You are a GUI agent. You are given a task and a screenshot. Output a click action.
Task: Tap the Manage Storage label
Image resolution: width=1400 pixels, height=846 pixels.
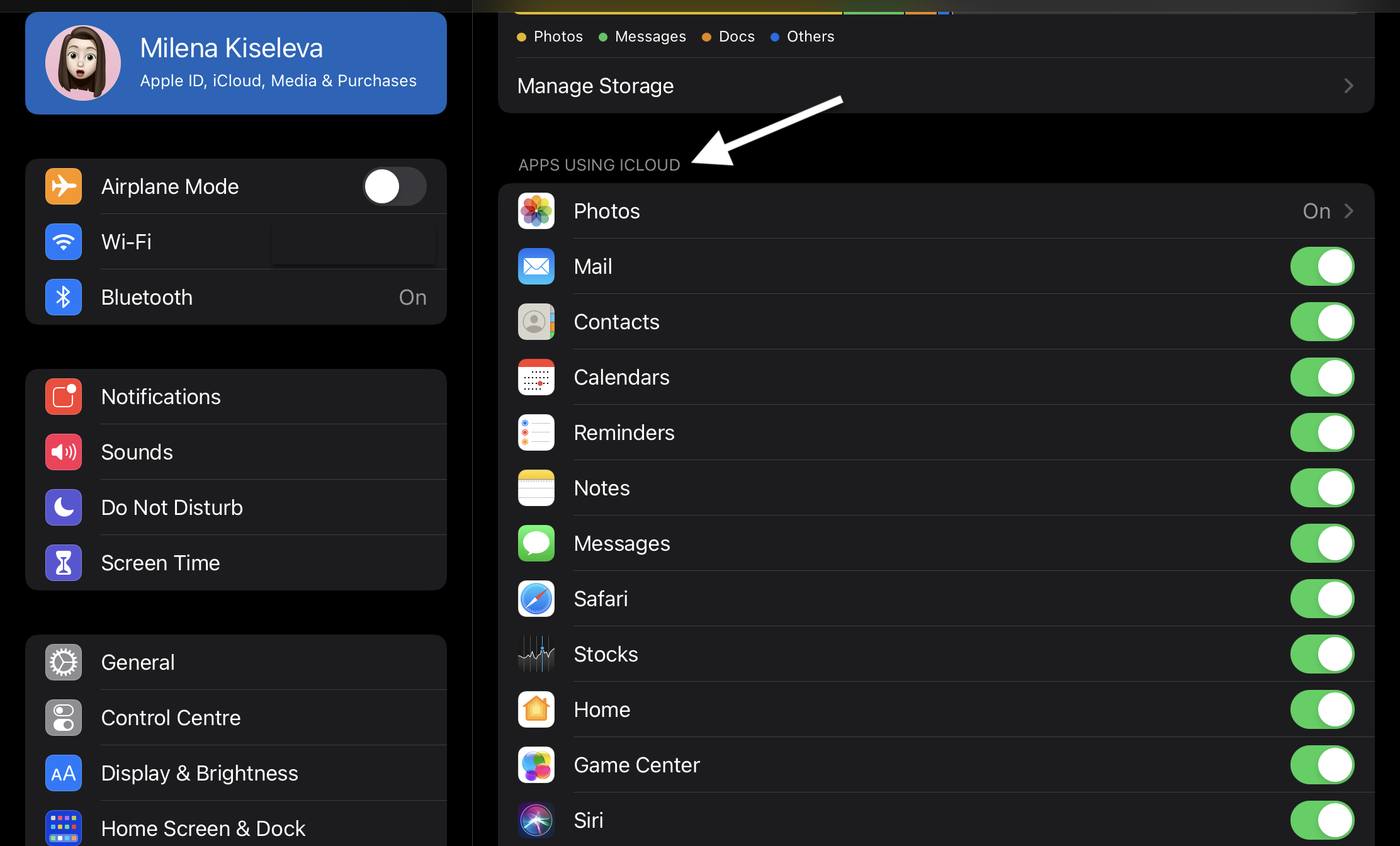(596, 86)
